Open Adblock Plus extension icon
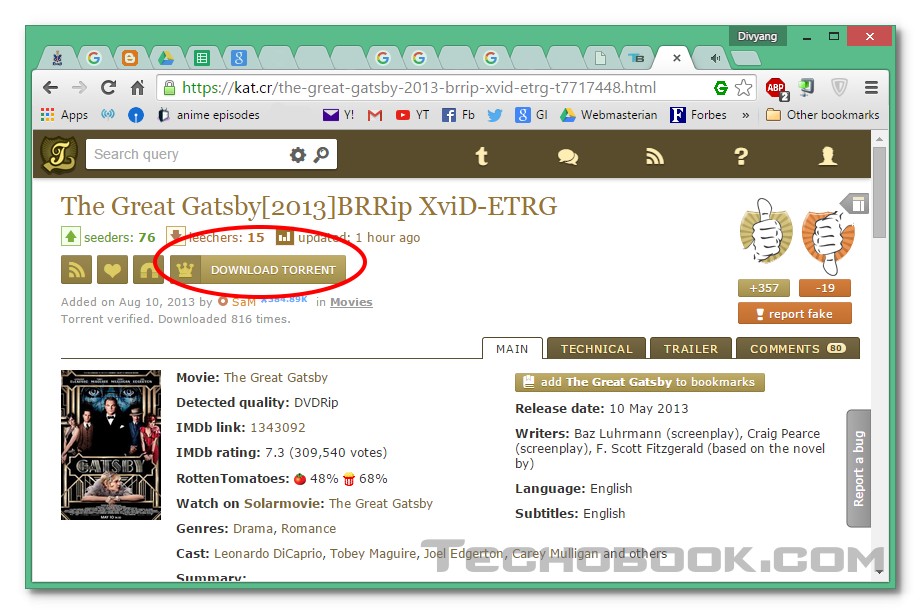The height and width of the screenshot is (614, 921). 777,89
